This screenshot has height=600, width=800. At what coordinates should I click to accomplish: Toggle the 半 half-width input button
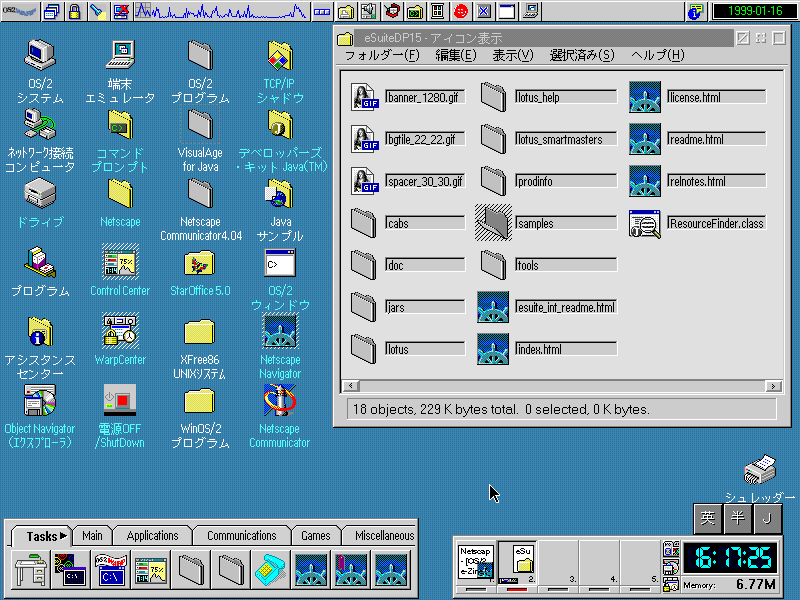click(x=737, y=518)
